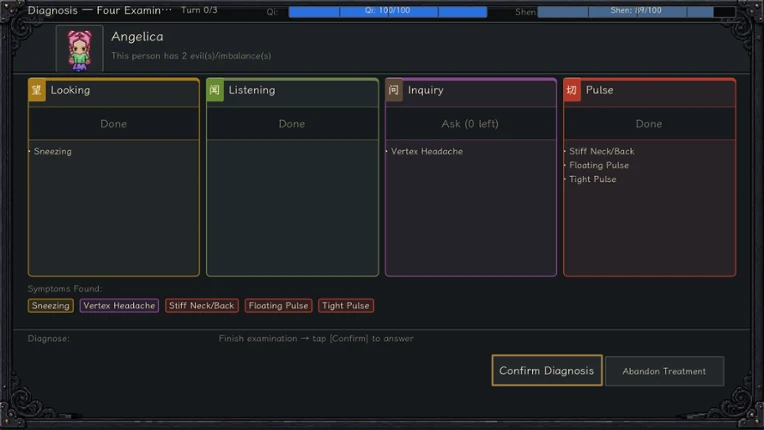Click the Symptoms Found label
Image resolution: width=764 pixels, height=430 pixels.
65,289
